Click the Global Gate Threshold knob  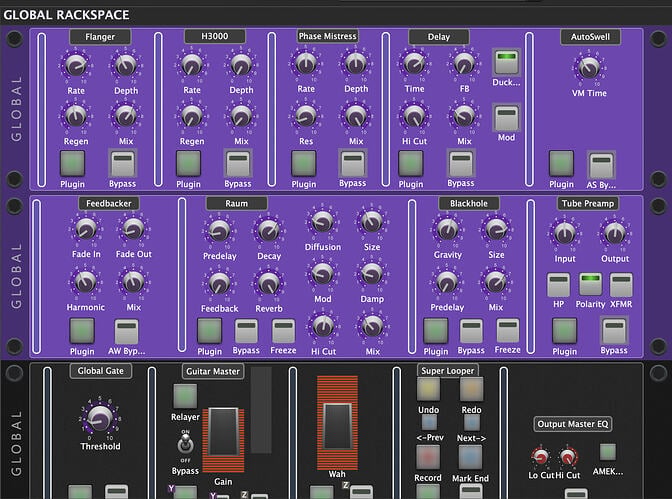point(100,418)
